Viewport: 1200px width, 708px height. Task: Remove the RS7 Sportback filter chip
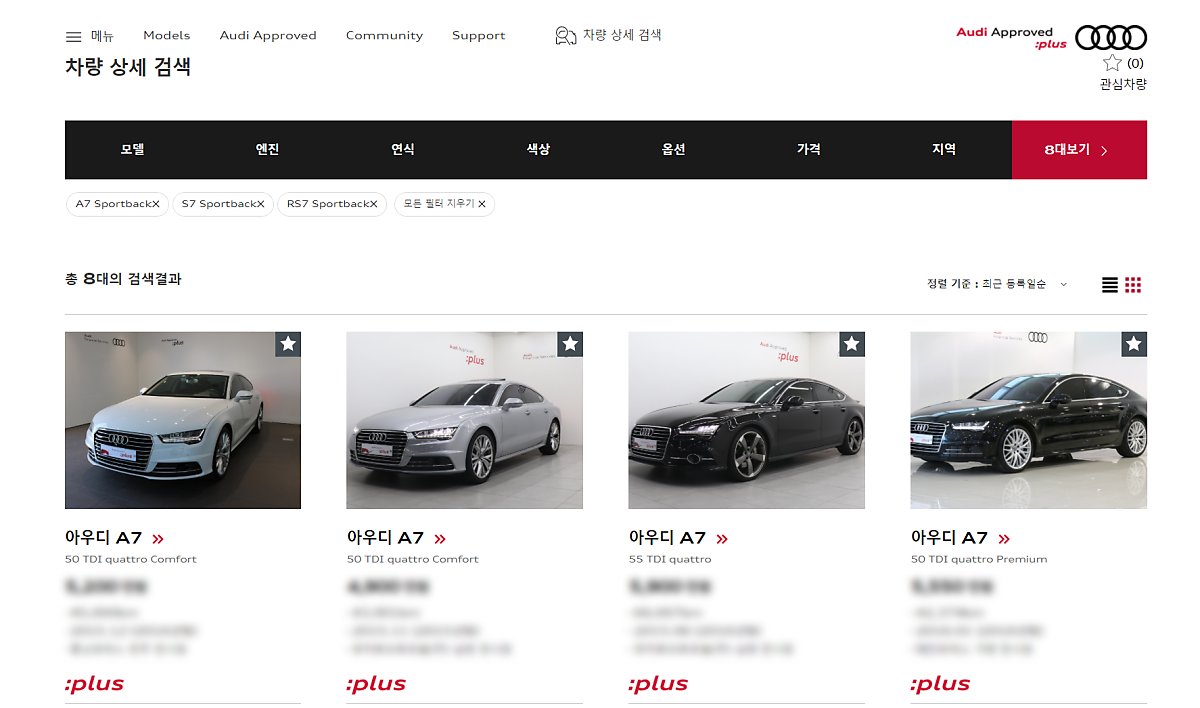[x=374, y=204]
